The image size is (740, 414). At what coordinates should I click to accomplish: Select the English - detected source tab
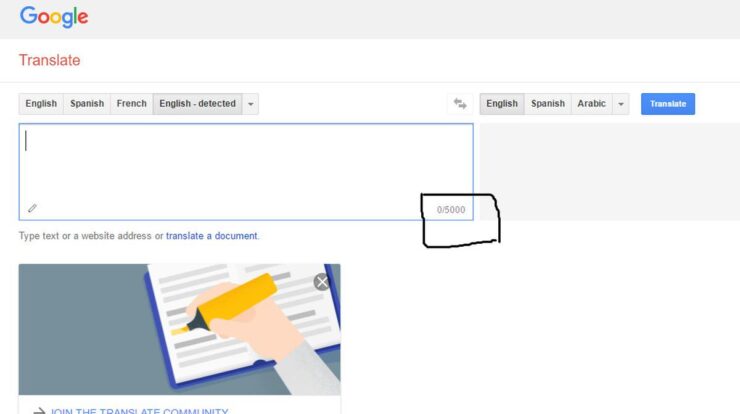(x=197, y=104)
